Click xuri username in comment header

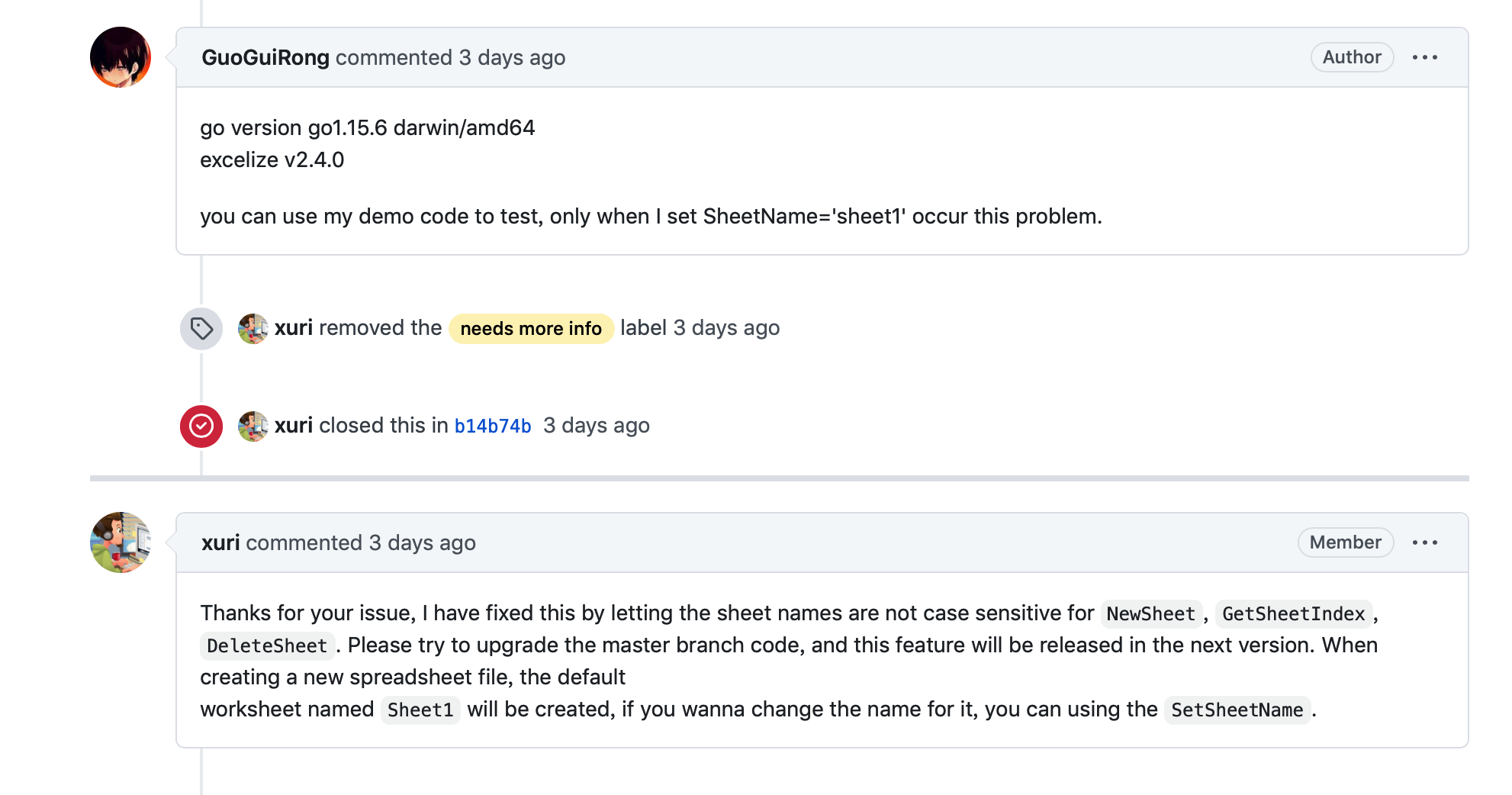tap(220, 542)
